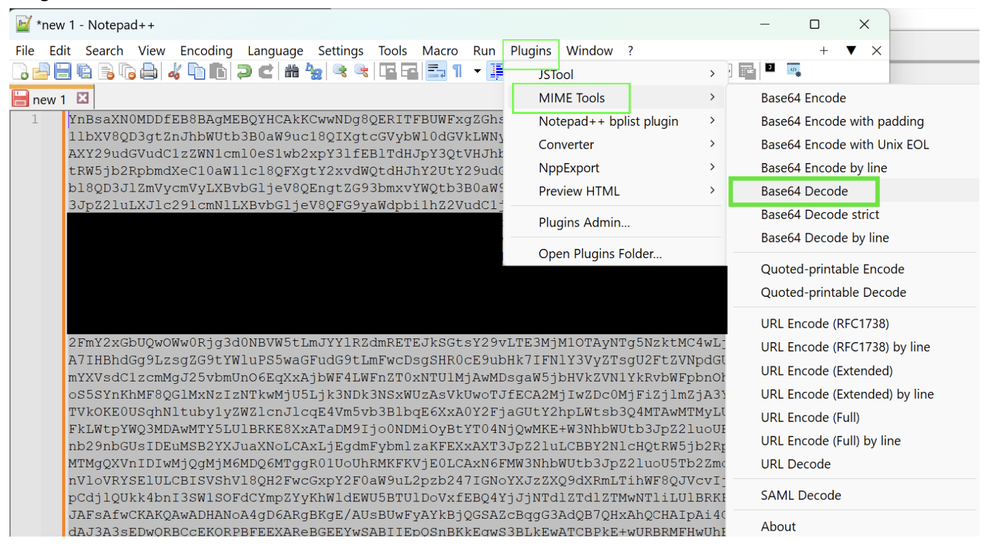1000x555 pixels.
Task: Click the Notepad++ app icon in title bar
Action: (23, 24)
